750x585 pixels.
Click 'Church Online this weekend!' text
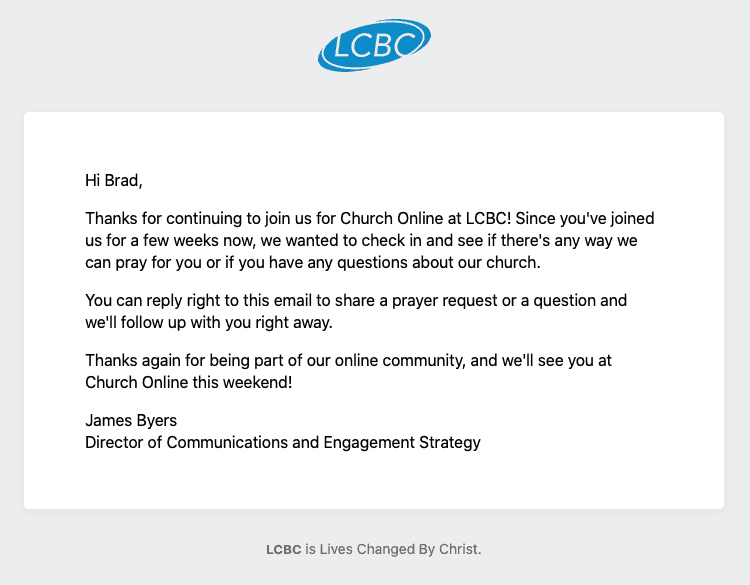click(188, 382)
